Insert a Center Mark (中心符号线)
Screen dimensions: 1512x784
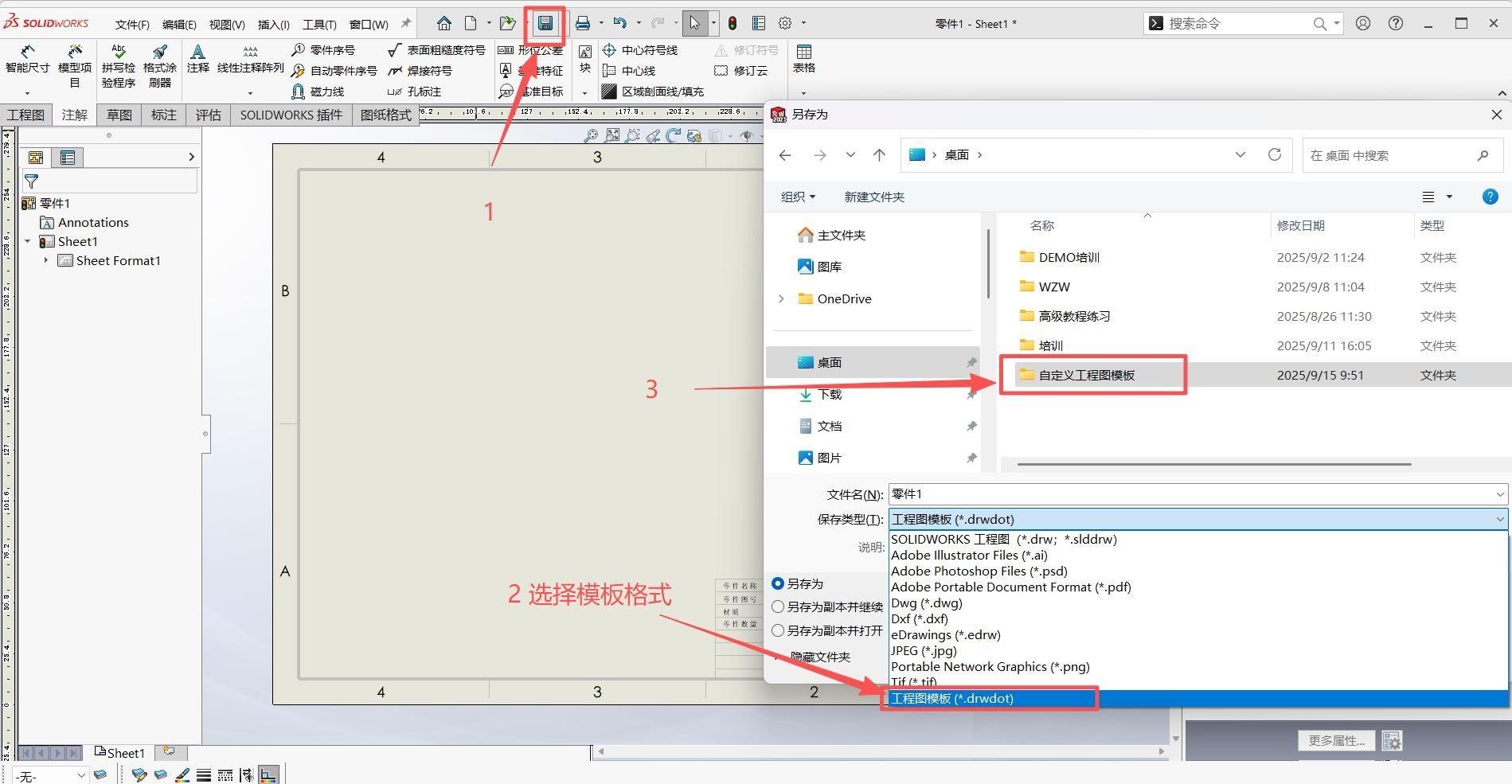click(x=640, y=49)
